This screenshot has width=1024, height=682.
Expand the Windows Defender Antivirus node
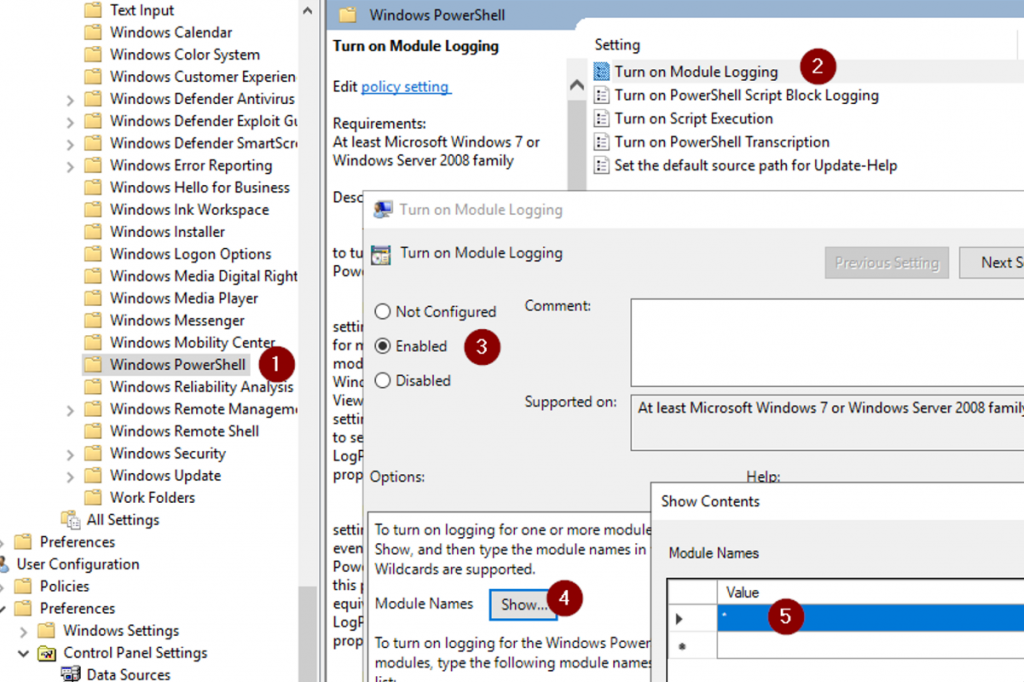71,100
